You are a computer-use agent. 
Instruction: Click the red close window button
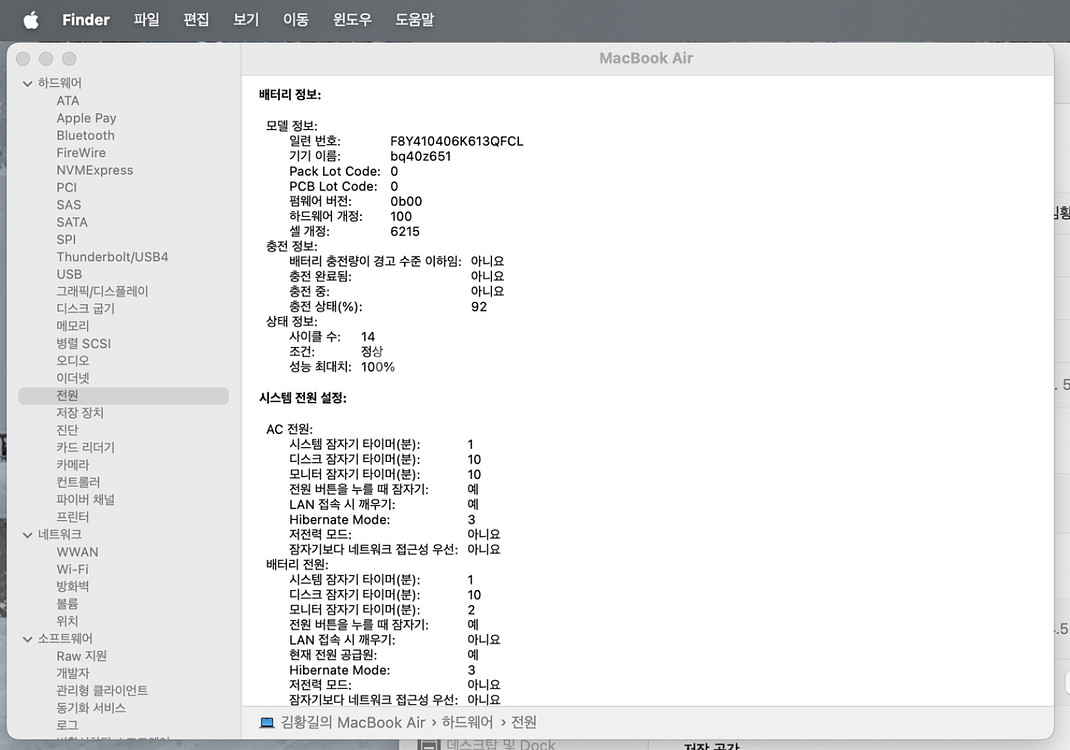tap(23, 59)
